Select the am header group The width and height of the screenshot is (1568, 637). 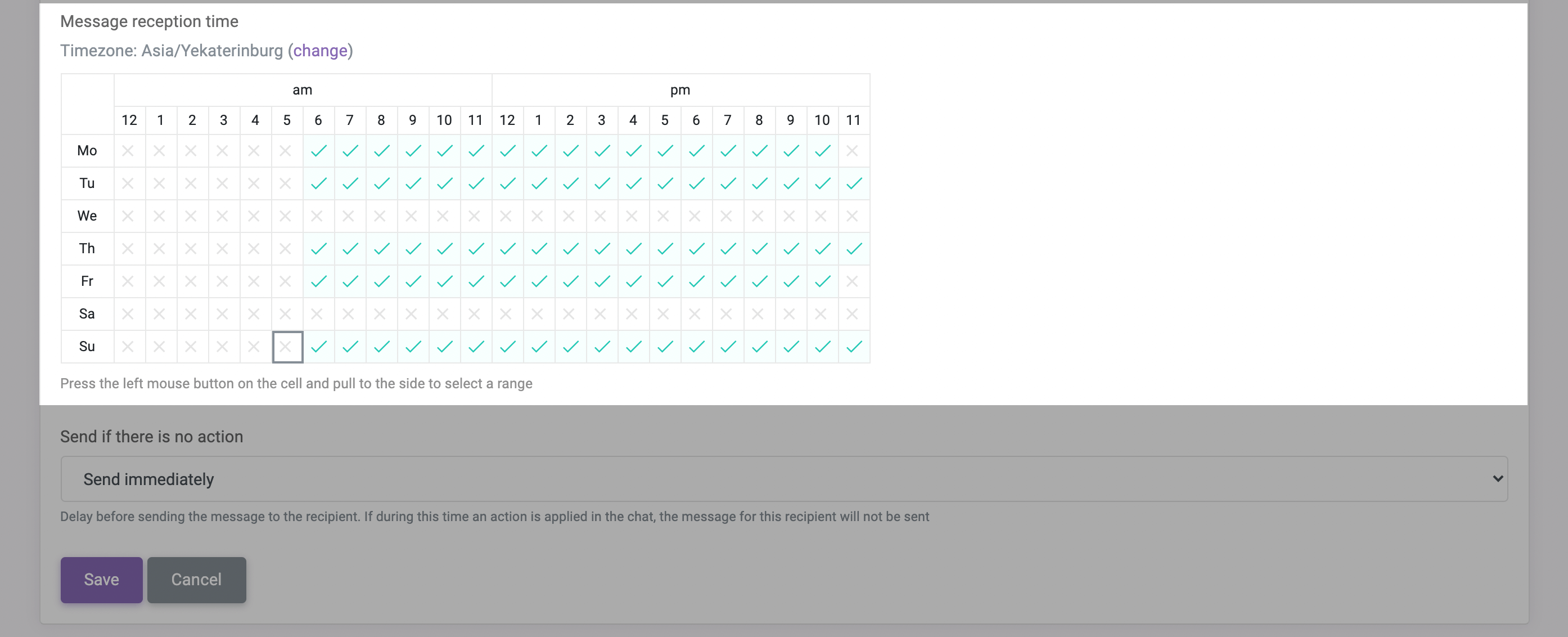pyautogui.click(x=303, y=90)
